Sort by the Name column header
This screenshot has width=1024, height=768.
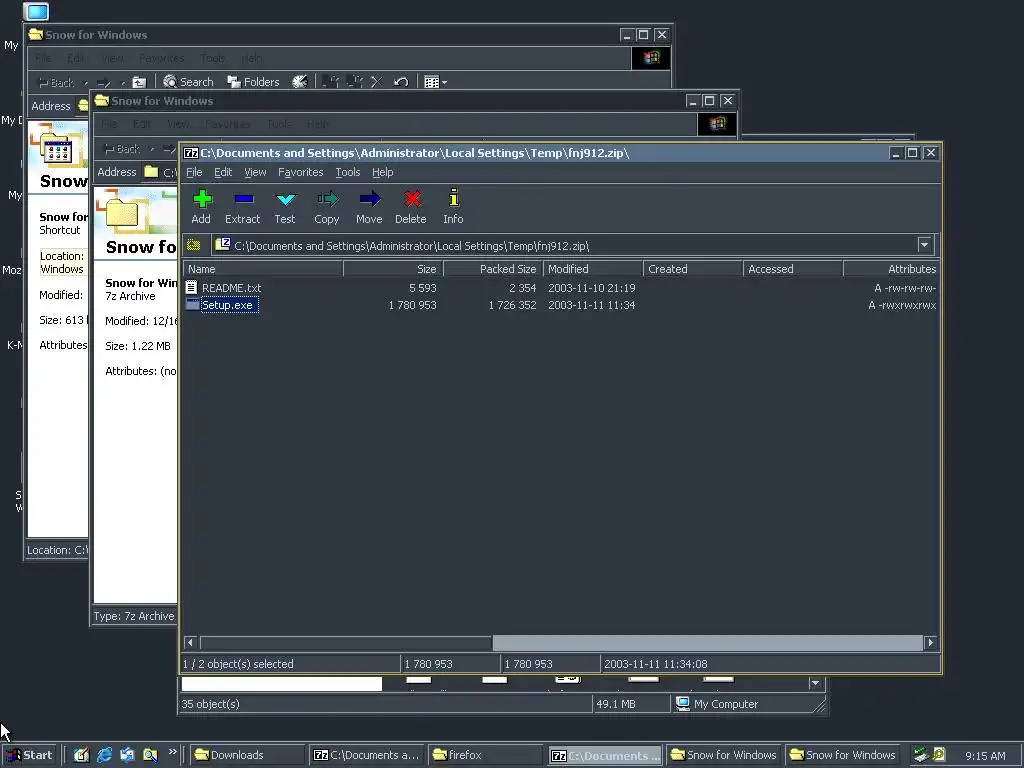pos(263,269)
